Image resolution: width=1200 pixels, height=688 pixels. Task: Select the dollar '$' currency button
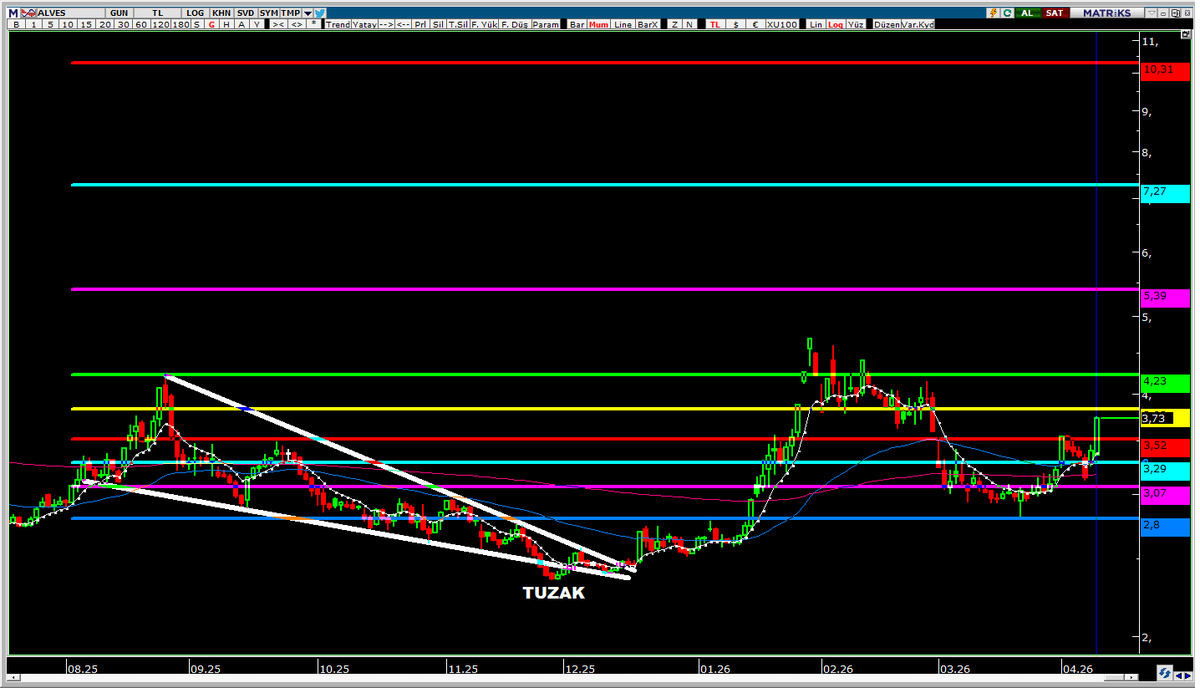pos(736,24)
